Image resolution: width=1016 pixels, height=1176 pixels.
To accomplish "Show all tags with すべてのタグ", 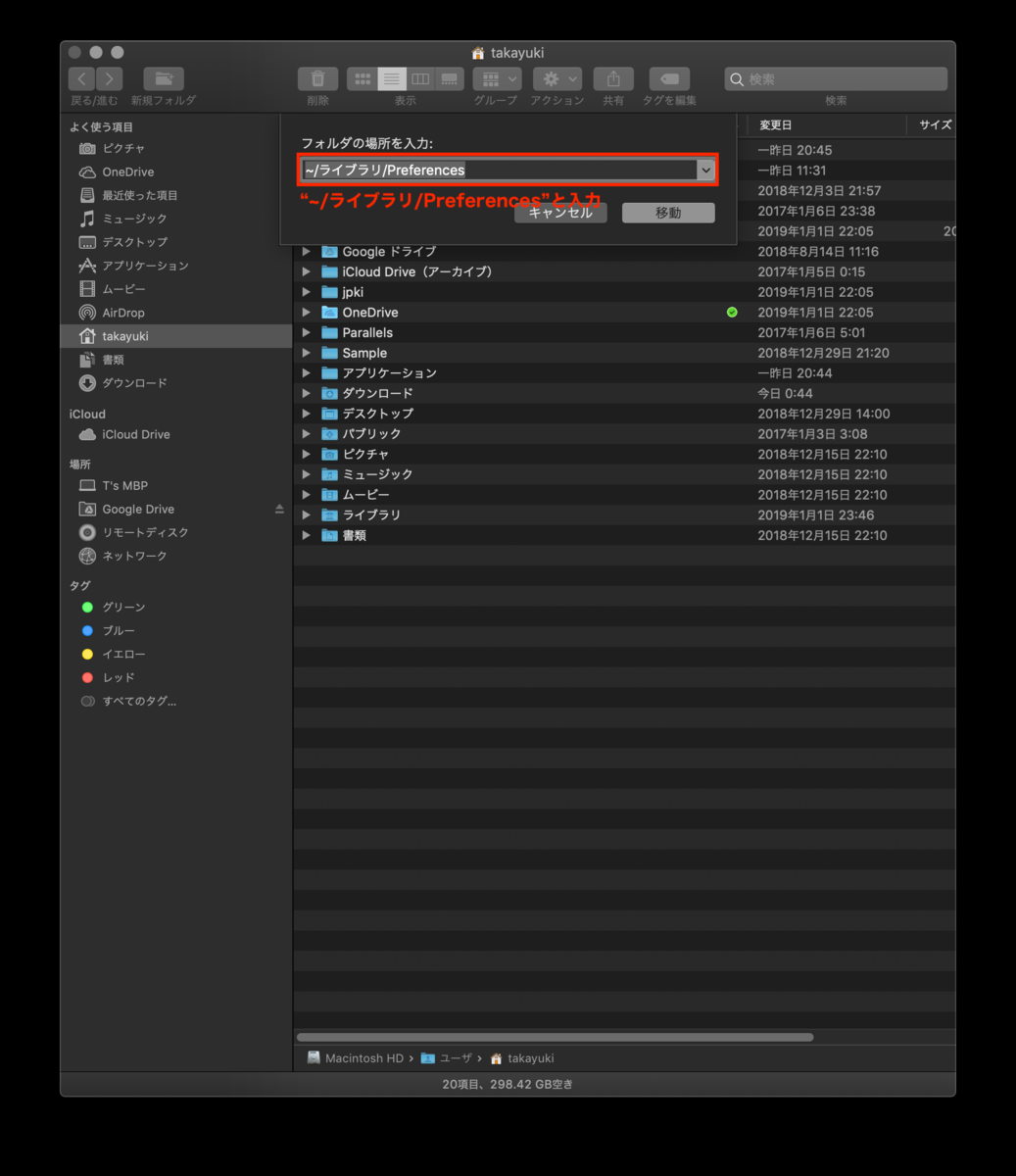I will (139, 701).
